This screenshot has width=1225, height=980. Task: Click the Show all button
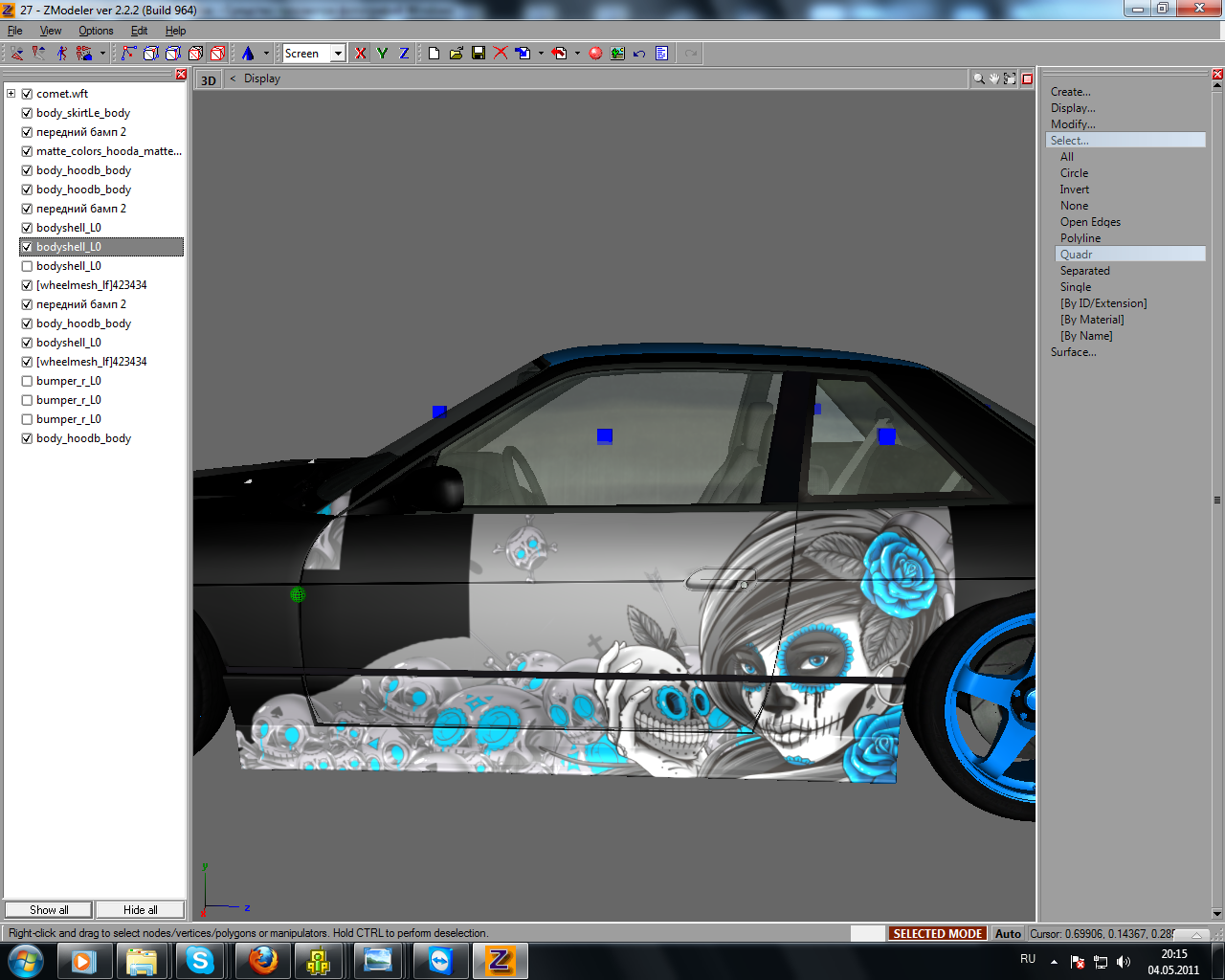(x=49, y=910)
